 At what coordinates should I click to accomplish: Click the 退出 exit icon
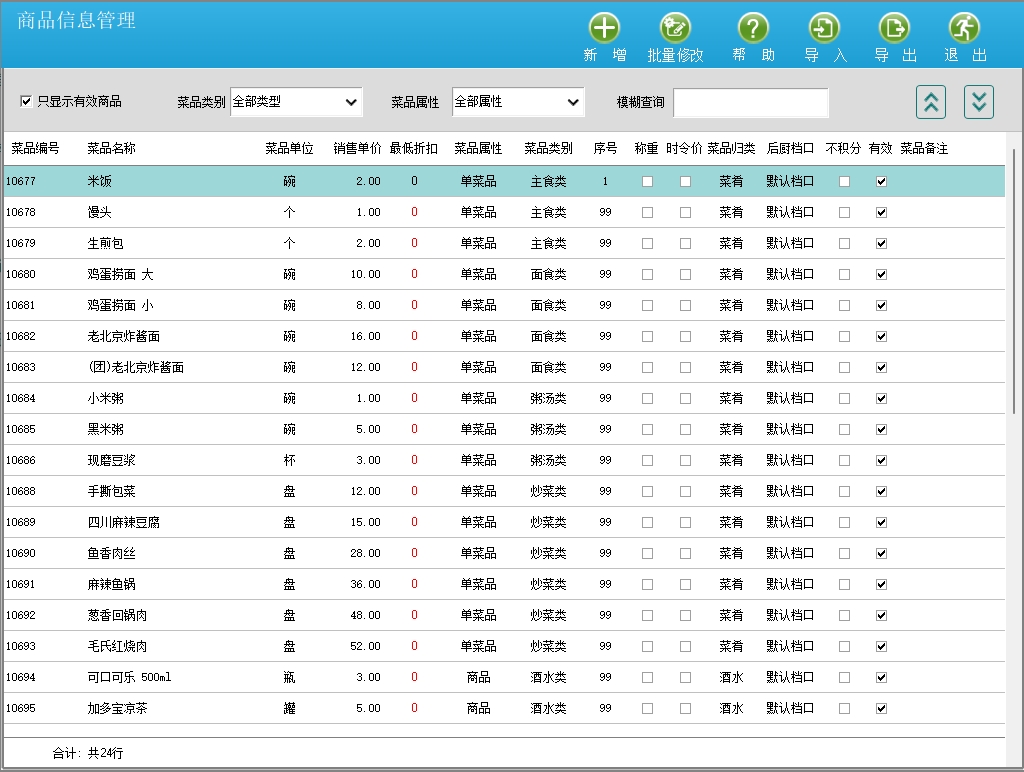point(964,29)
